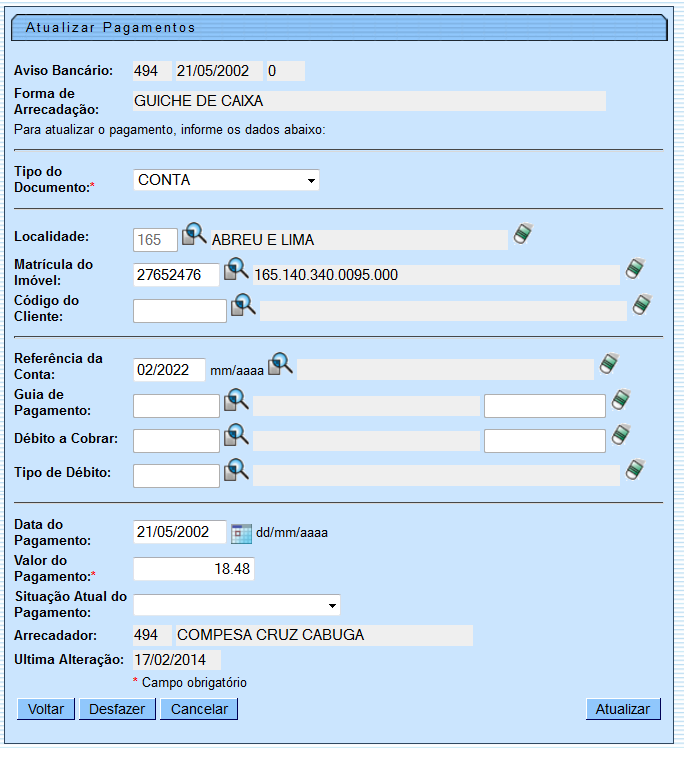Focus Débito a Cobrar right-side value field
This screenshot has height=761, width=684.
click(x=545, y=441)
